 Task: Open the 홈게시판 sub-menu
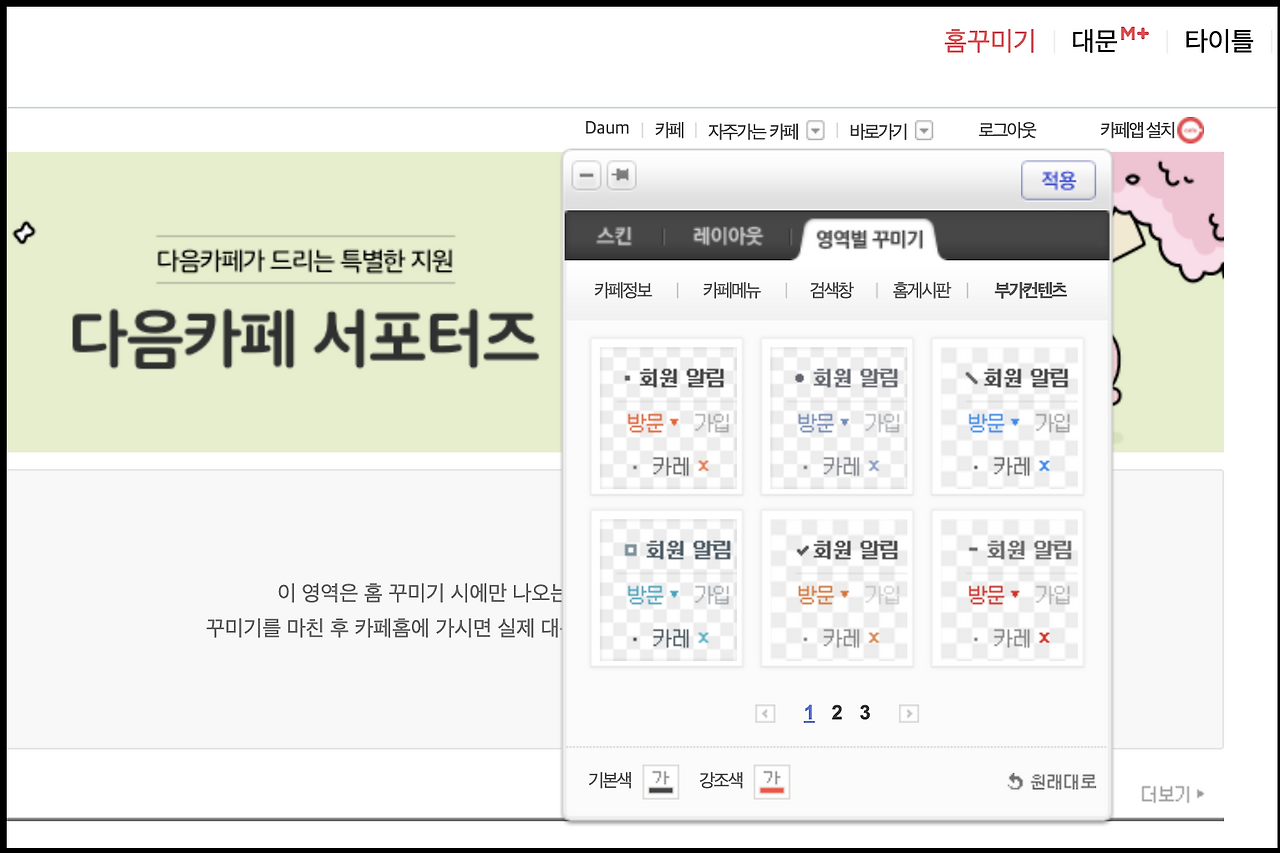click(x=921, y=290)
